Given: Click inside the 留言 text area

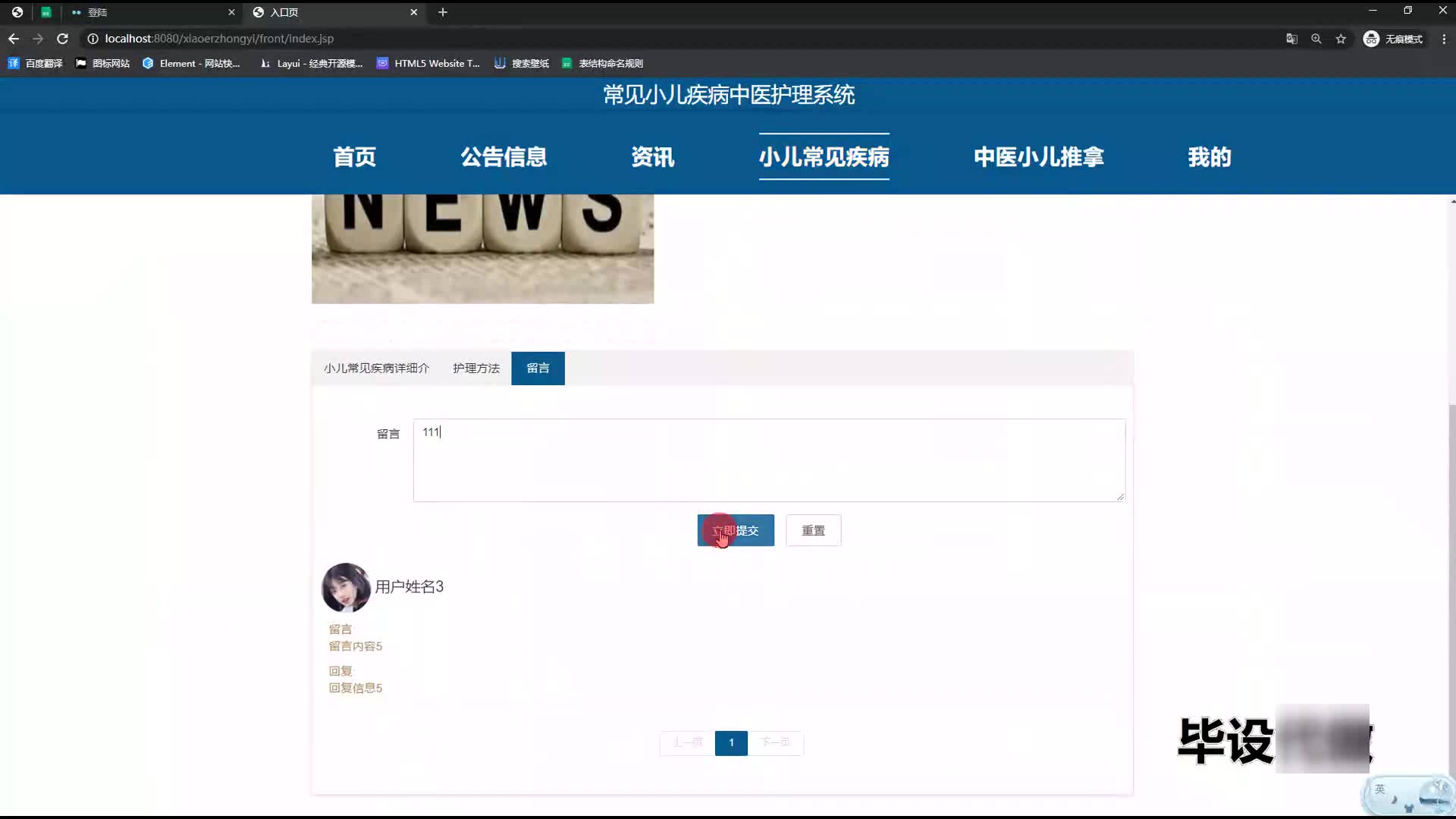Looking at the screenshot, I should pyautogui.click(x=768, y=460).
